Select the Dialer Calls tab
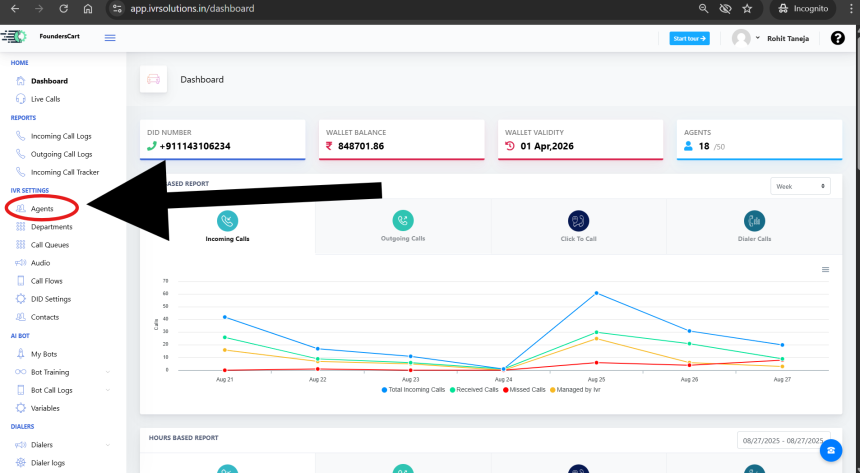 click(x=754, y=225)
